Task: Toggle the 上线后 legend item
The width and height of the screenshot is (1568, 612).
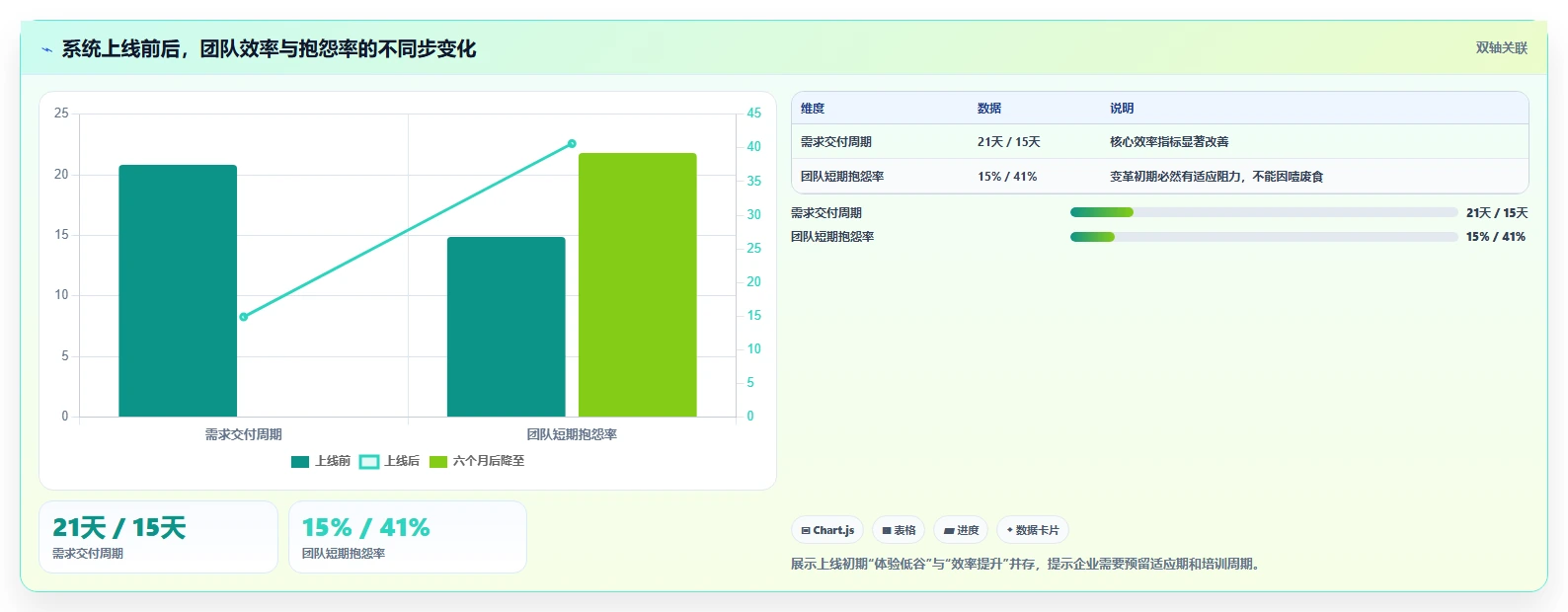Action: click(390, 461)
